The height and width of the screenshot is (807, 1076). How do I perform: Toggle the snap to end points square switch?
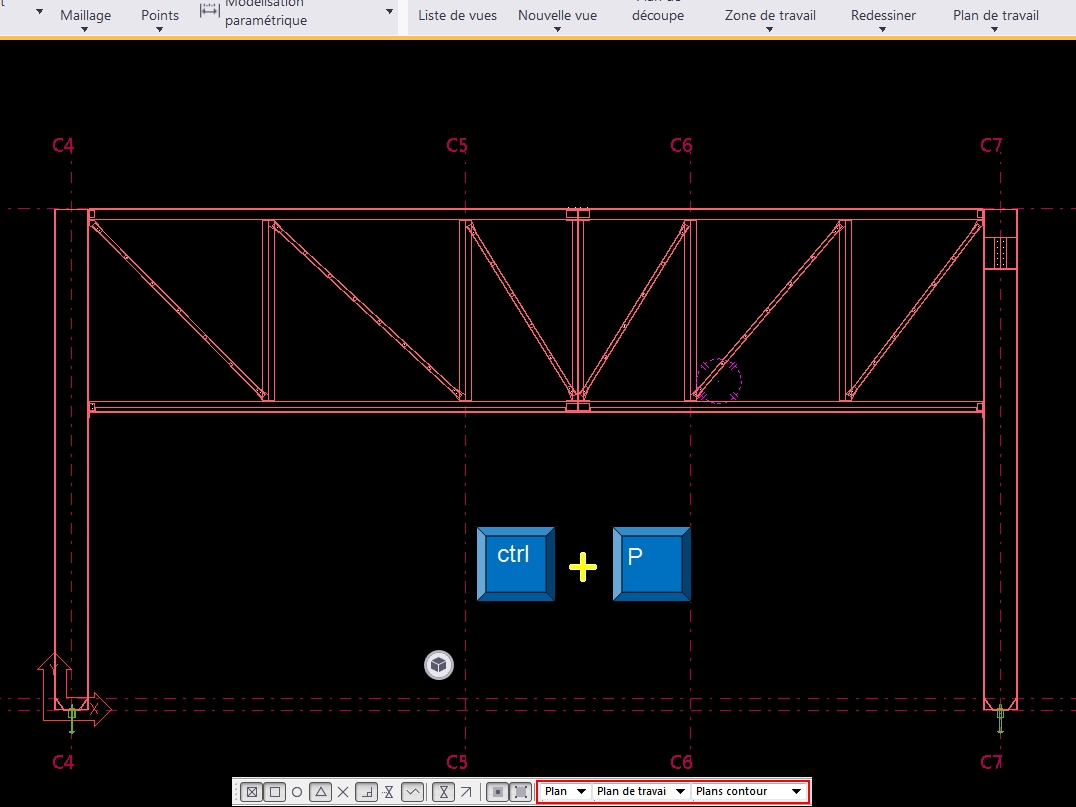(275, 792)
